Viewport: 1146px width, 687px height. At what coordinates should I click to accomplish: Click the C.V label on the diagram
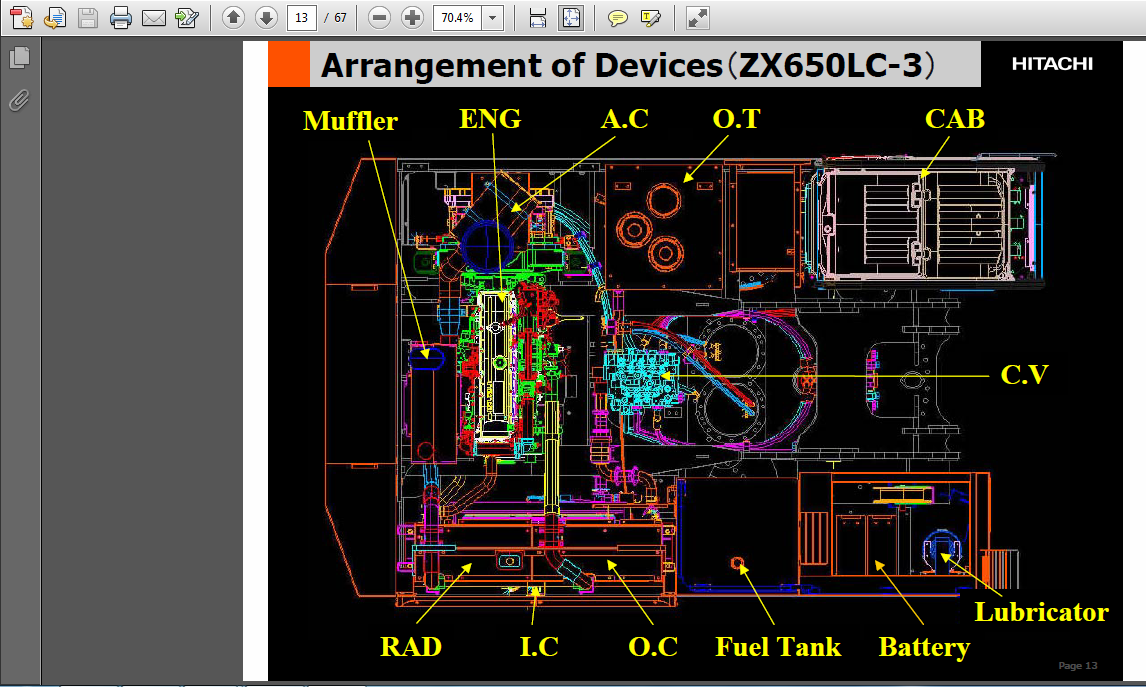1024,374
